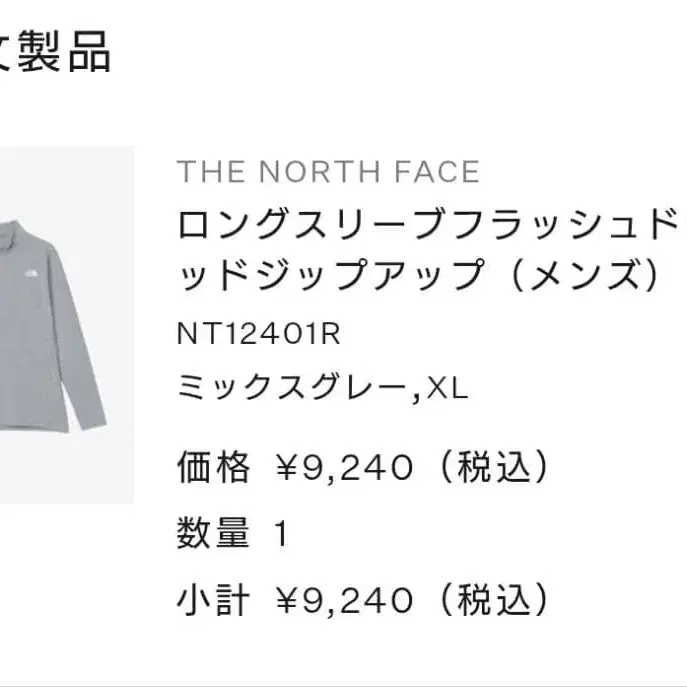The width and height of the screenshot is (687, 687).
Task: Click the white logo on the shirt image
Action: [x=31, y=275]
